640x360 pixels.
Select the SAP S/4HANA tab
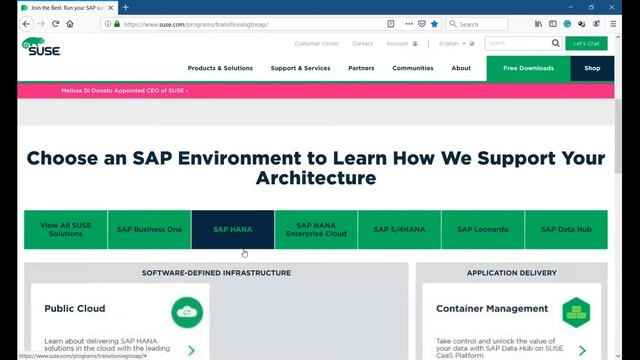click(x=399, y=229)
